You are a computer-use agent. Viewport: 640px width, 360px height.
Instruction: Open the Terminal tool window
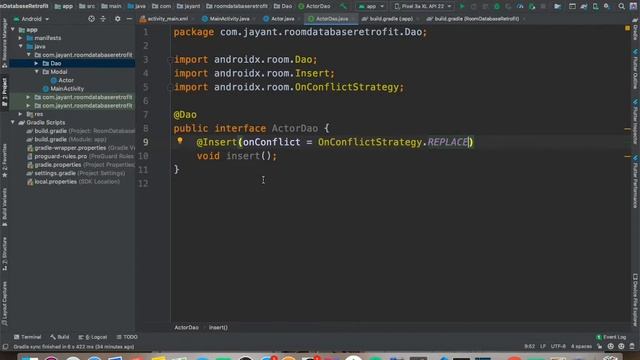pyautogui.click(x=27, y=337)
